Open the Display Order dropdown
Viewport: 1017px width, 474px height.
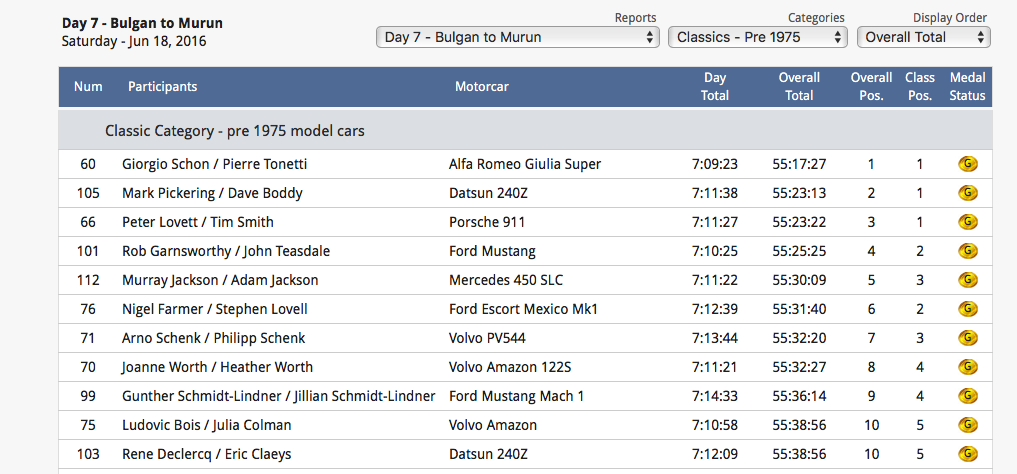922,37
